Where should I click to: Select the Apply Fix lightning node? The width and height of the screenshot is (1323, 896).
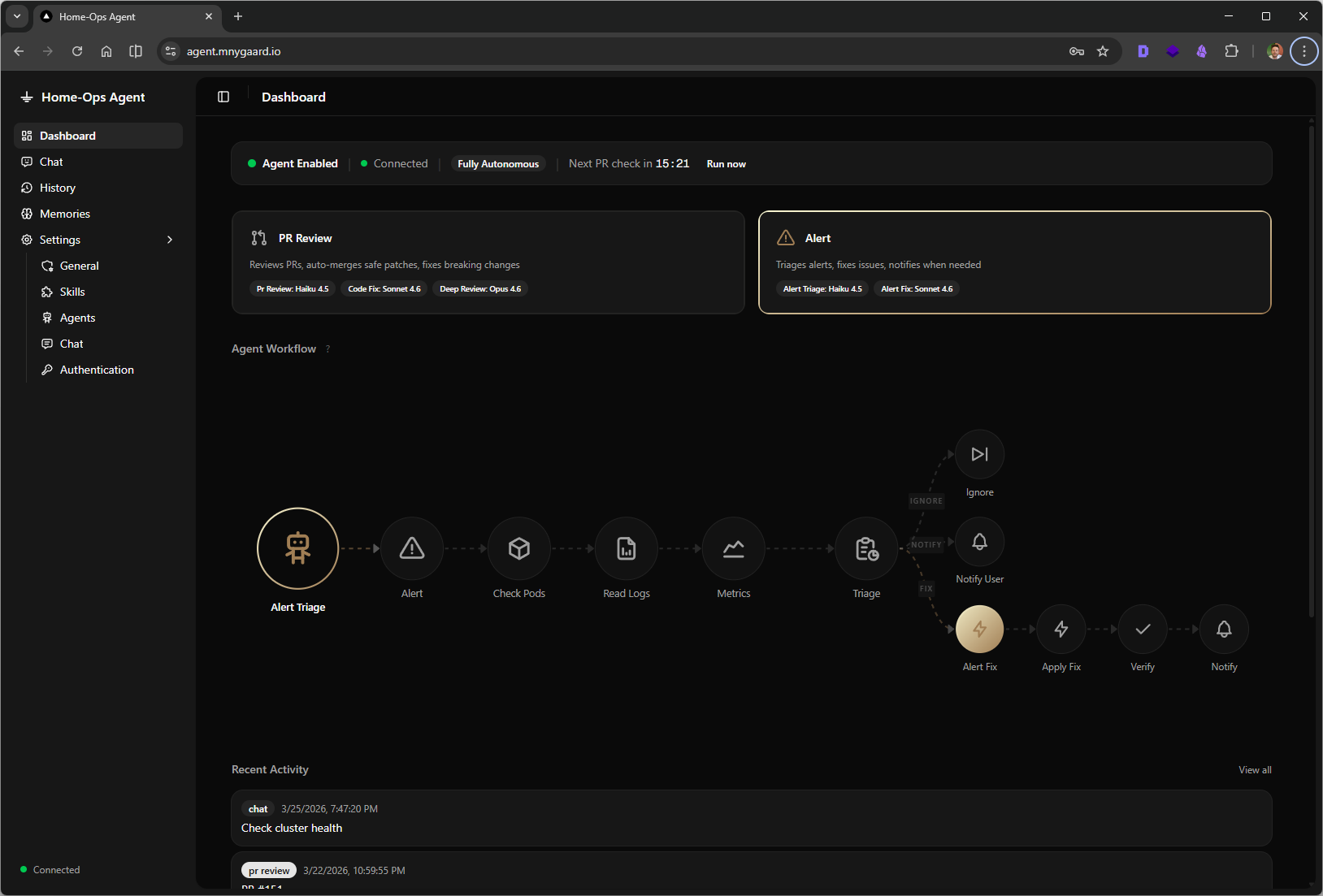1061,629
